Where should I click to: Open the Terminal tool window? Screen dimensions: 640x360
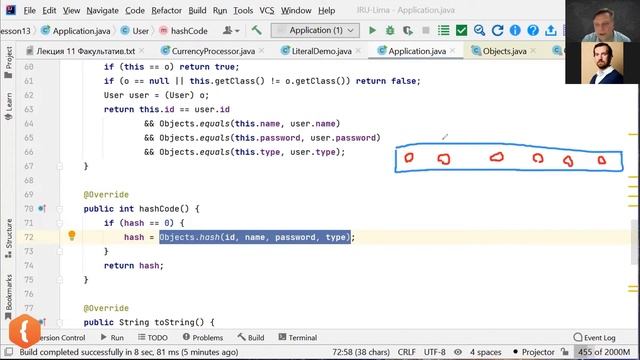tap(298, 338)
